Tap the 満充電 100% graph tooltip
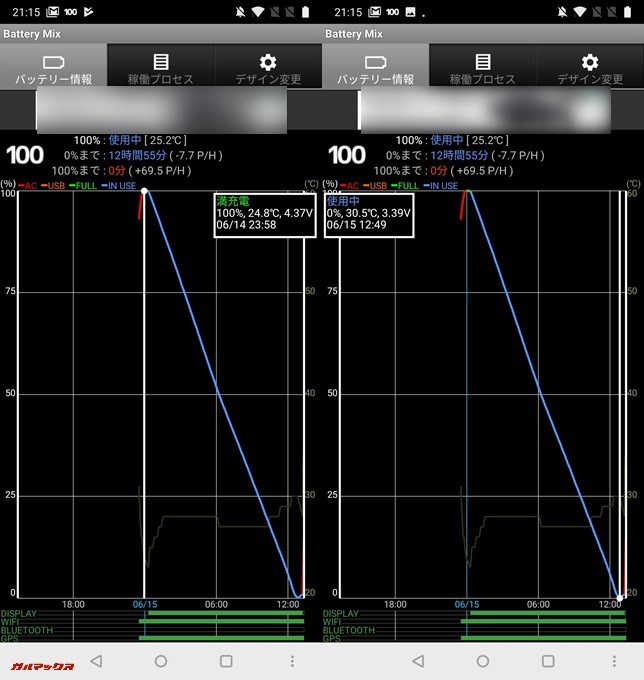The width and height of the screenshot is (644, 680). 264,214
